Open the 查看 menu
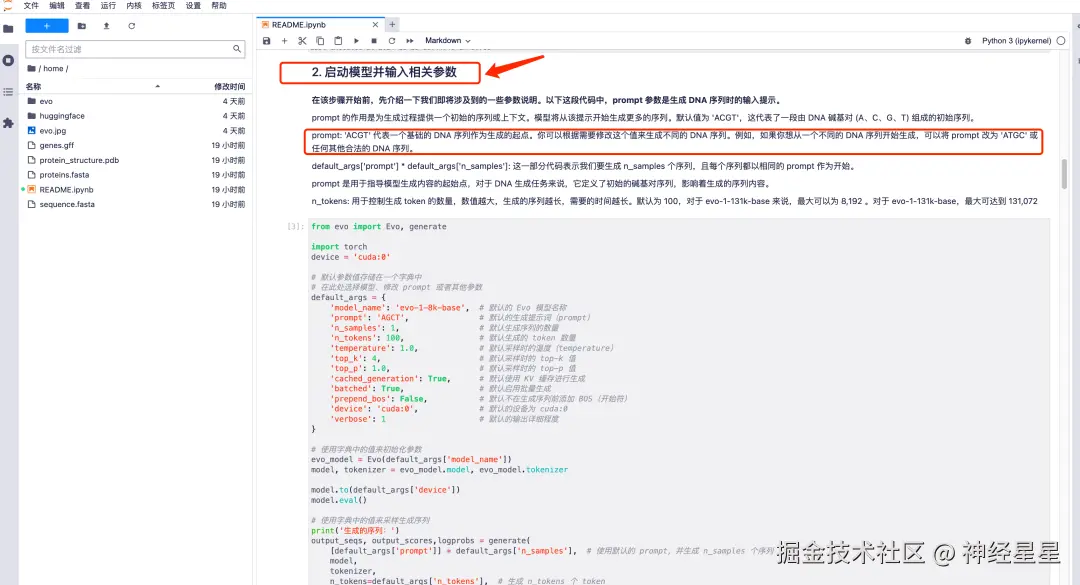Viewport: 1080px width, 585px height. (x=83, y=6)
